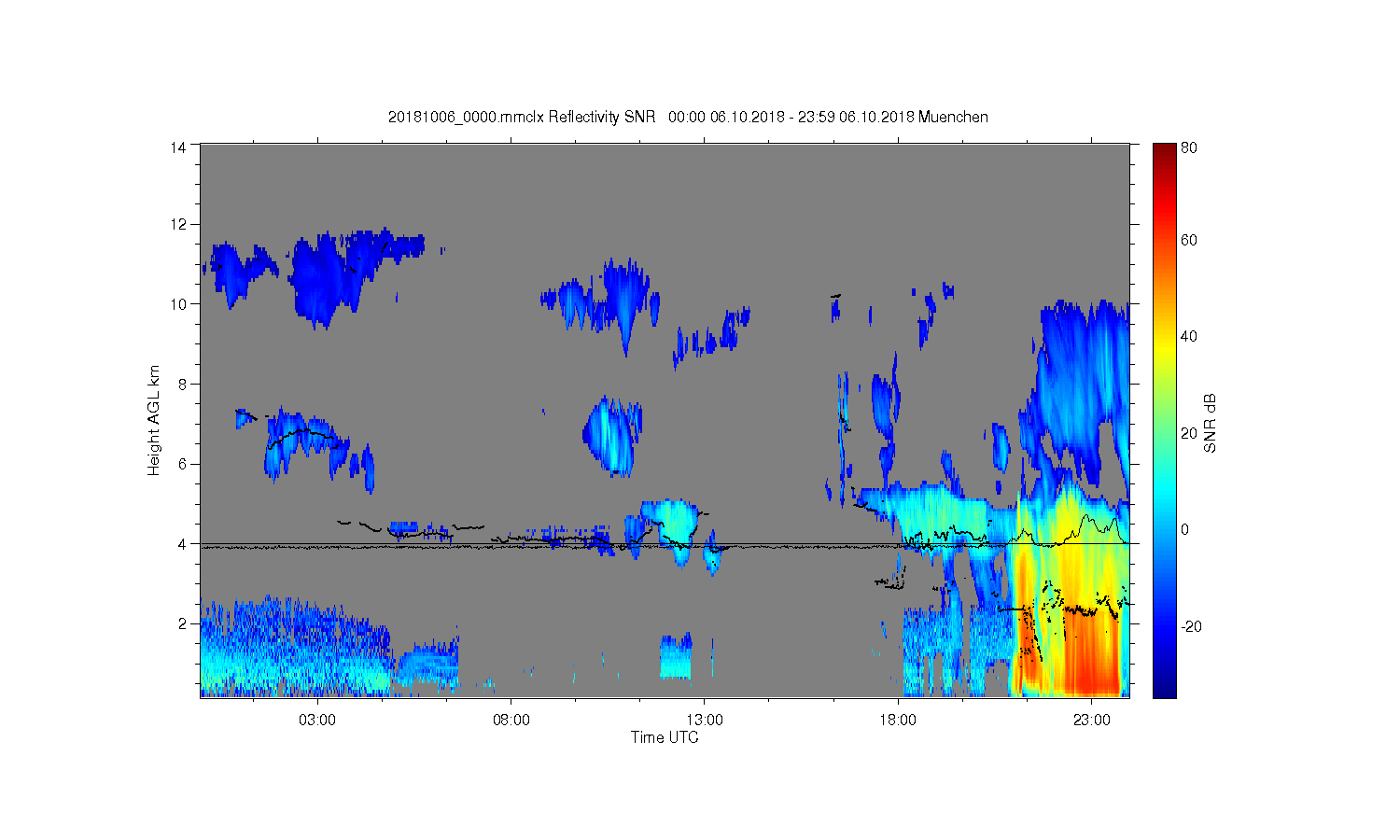Click the '03:00' time tick label
The image size is (1400, 840).
tap(317, 720)
